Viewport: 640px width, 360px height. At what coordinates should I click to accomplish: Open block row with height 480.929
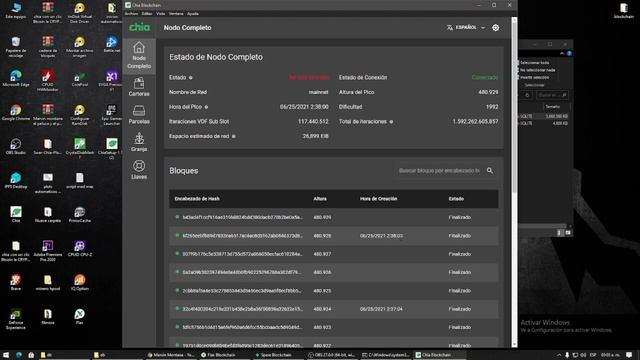point(333,217)
